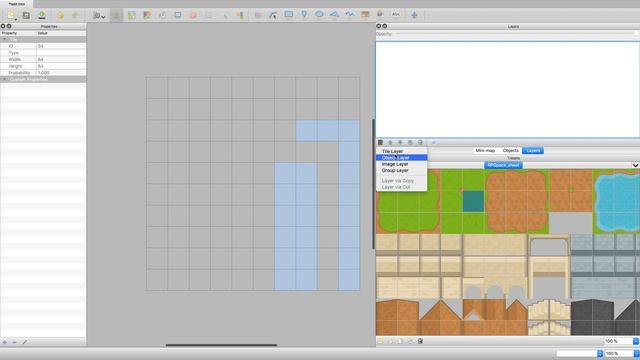The height and width of the screenshot is (360, 640).
Task: Close the Layers panel
Action: tap(378, 26)
